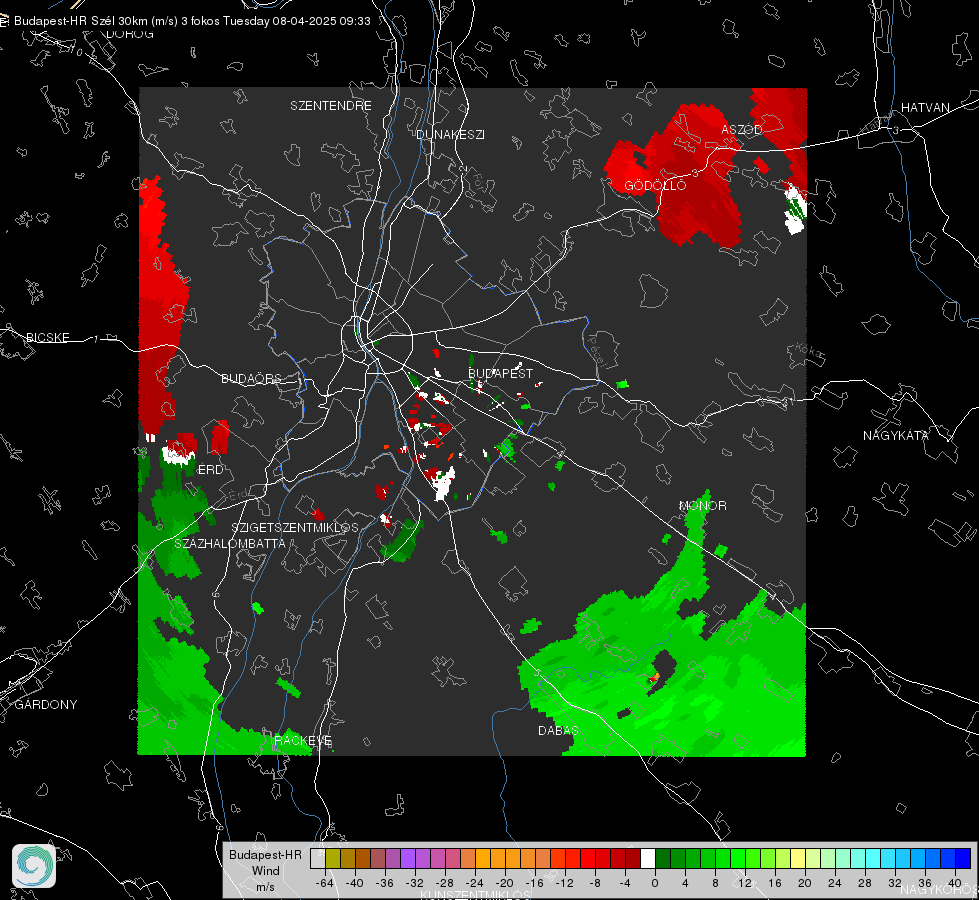Select the SZENTENDRE label
The image size is (979, 900).
330,106
